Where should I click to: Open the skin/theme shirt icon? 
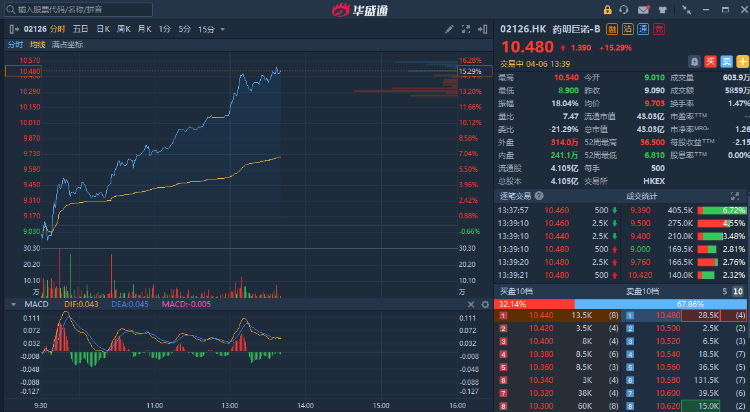[662, 10]
